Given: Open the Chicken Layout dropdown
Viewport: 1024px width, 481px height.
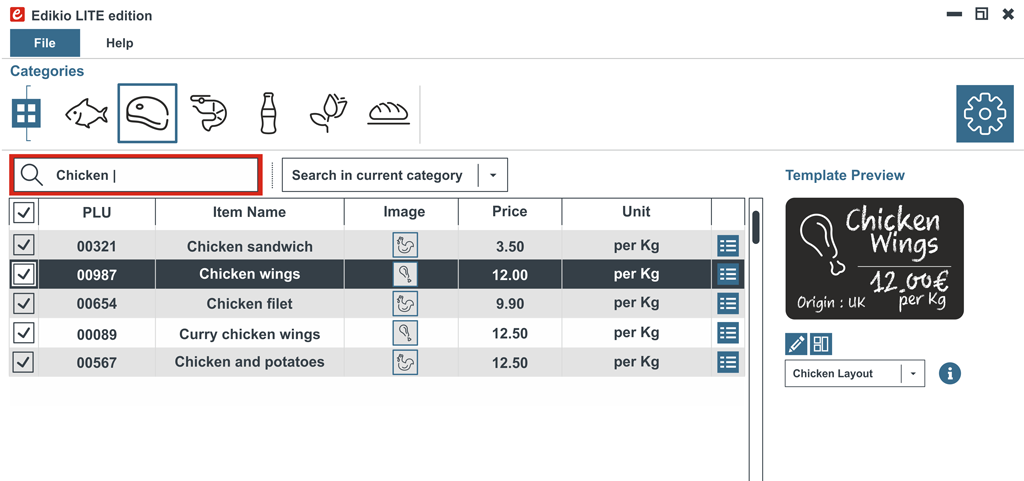Looking at the screenshot, I should 913,374.
